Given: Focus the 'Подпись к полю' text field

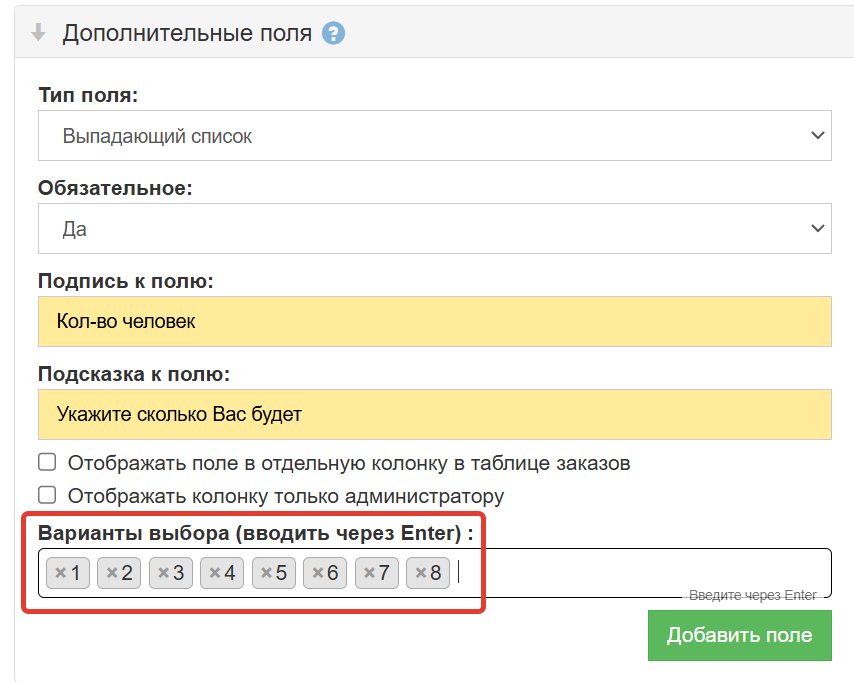Looking at the screenshot, I should 435,321.
